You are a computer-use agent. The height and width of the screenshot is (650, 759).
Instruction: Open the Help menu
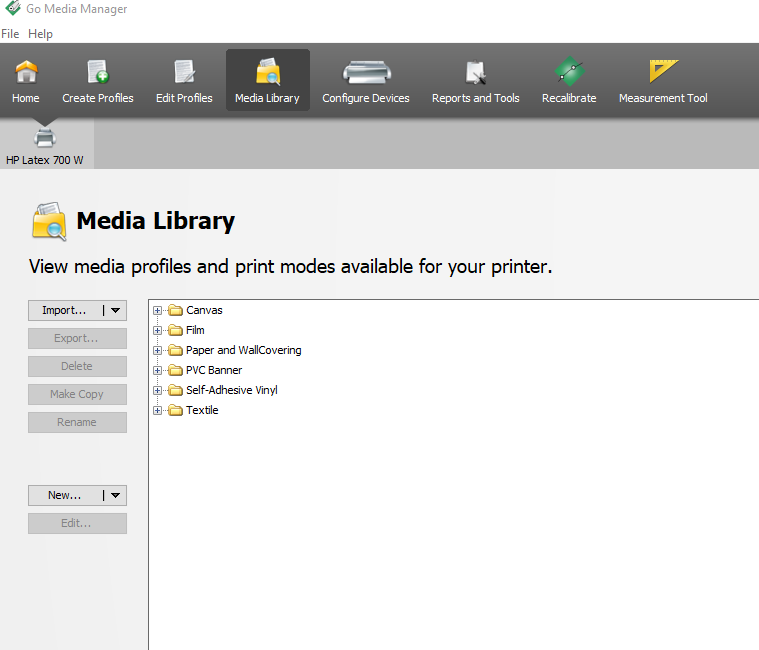tap(40, 34)
